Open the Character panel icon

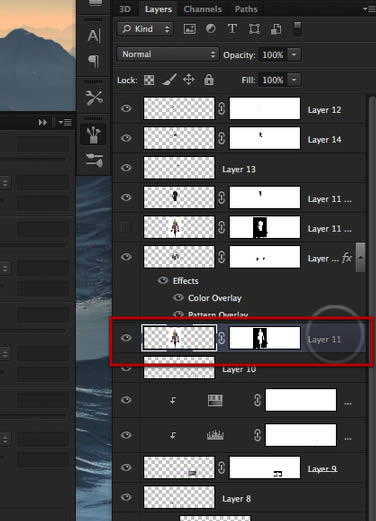pos(94,35)
